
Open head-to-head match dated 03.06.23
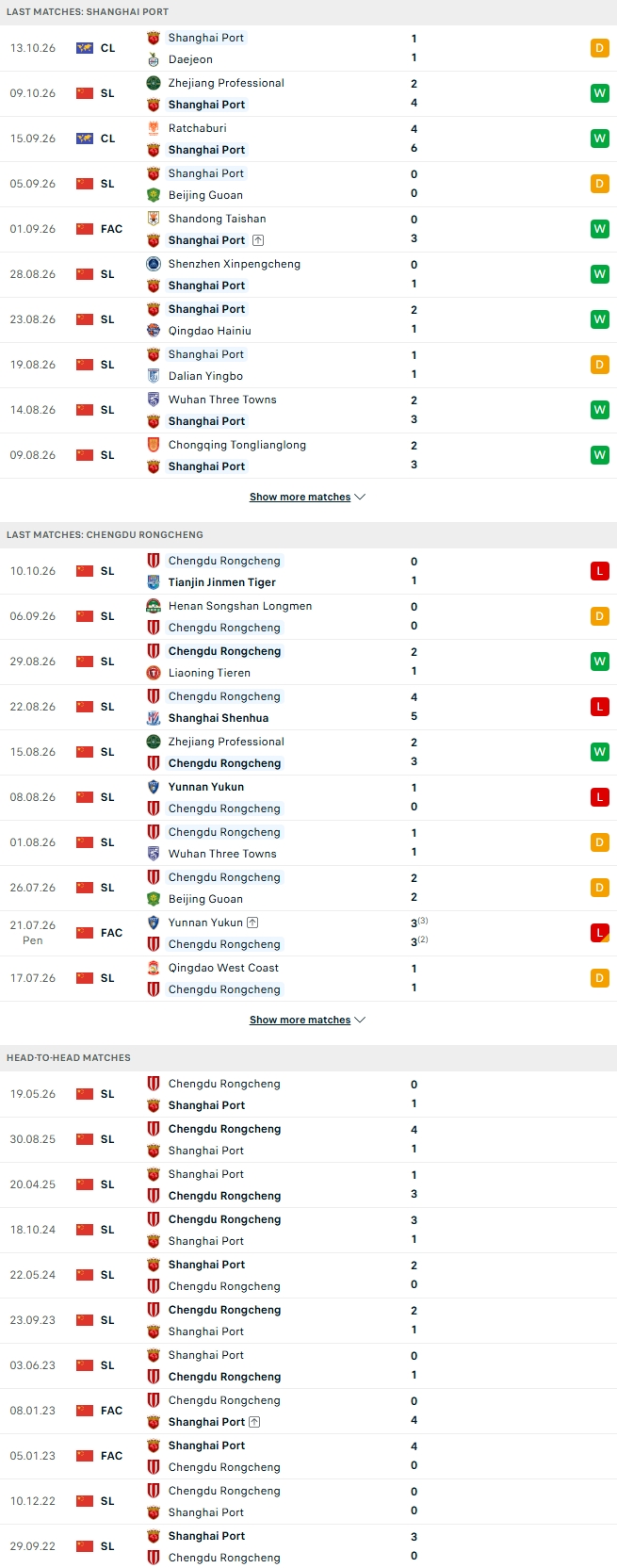coord(308,1365)
